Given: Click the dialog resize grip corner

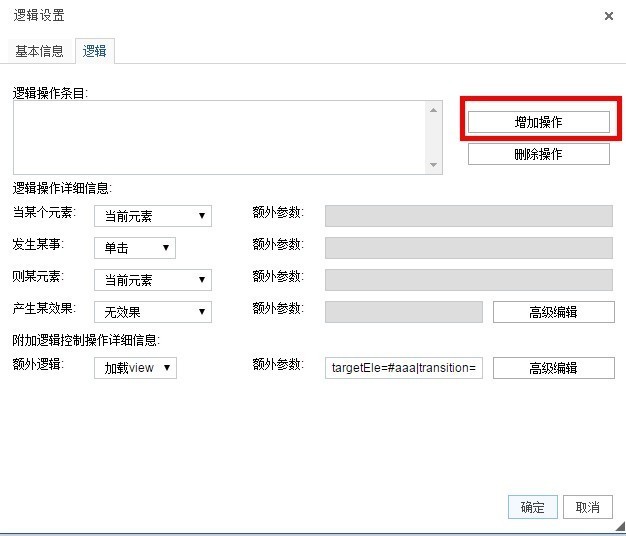Looking at the screenshot, I should click(x=620, y=526).
